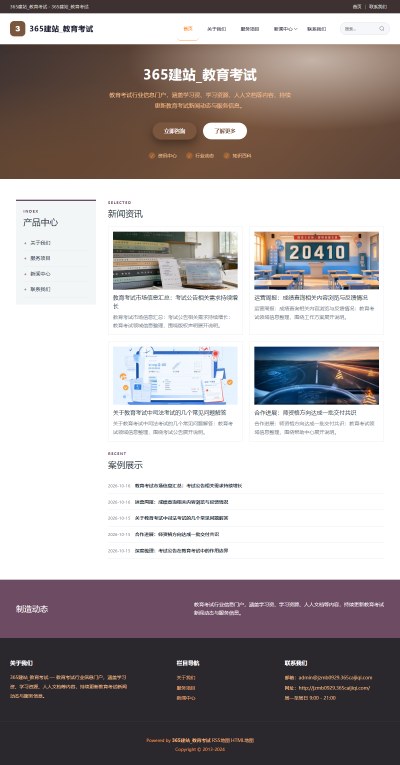This screenshot has width=400, height=765.
Task: Click the first check icon under hero buttons
Action: (152, 156)
